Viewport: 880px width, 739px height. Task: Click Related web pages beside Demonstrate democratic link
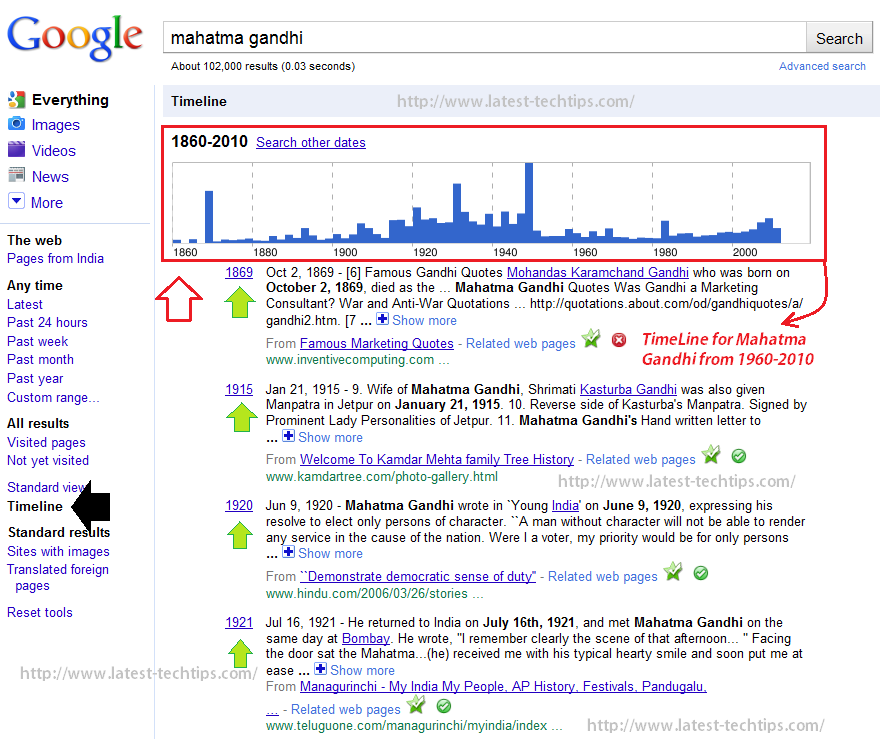pyautogui.click(x=603, y=576)
